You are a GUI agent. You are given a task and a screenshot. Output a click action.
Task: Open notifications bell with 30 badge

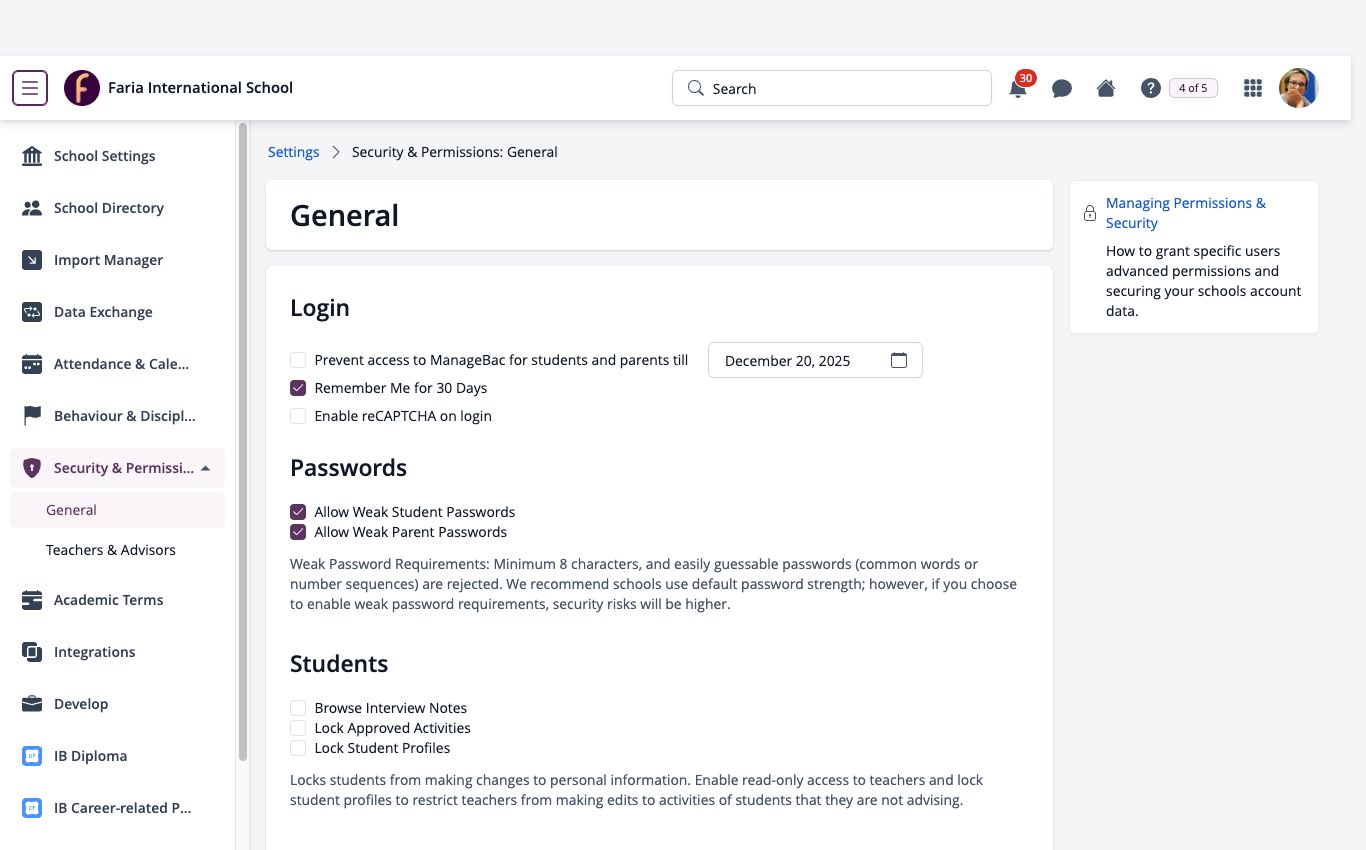click(x=1019, y=86)
